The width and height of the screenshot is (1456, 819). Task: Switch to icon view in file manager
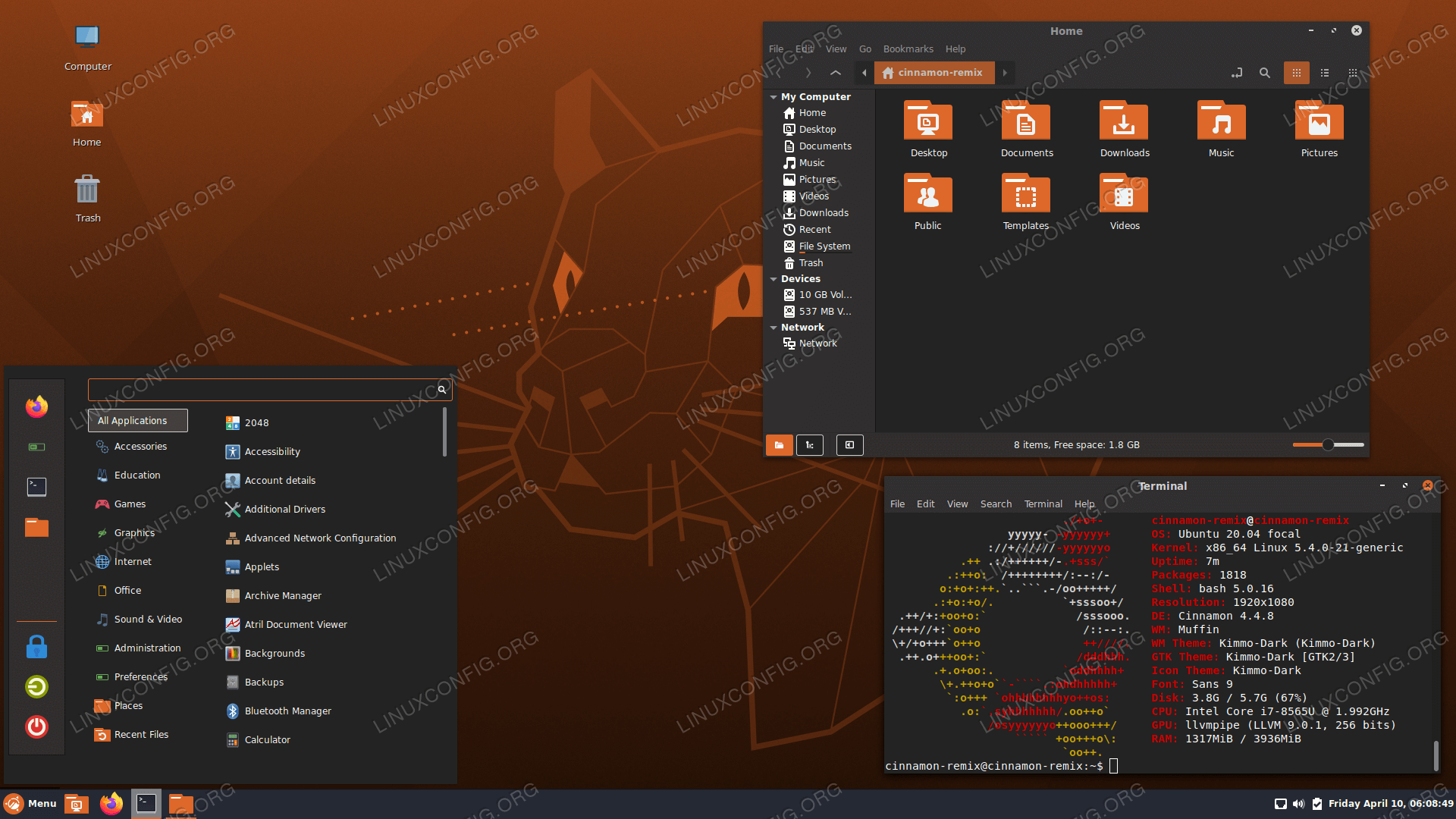coord(1297,73)
